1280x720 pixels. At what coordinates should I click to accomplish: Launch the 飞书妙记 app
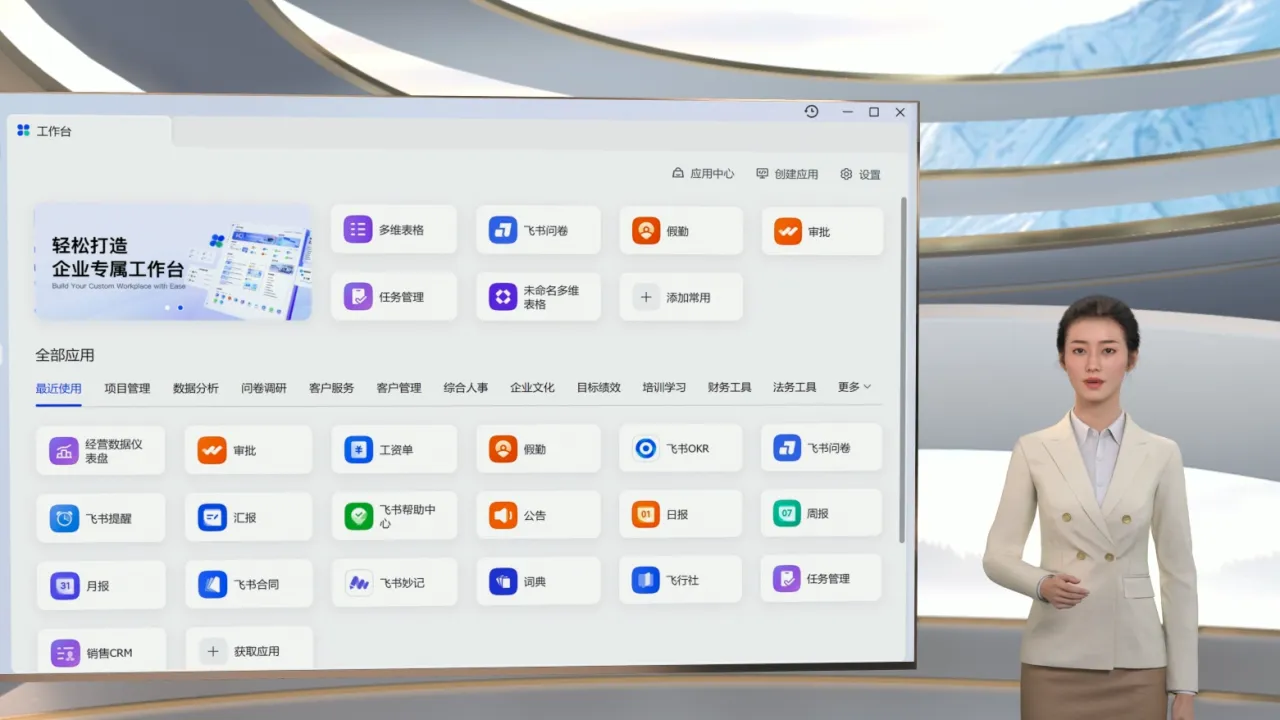coord(358,582)
